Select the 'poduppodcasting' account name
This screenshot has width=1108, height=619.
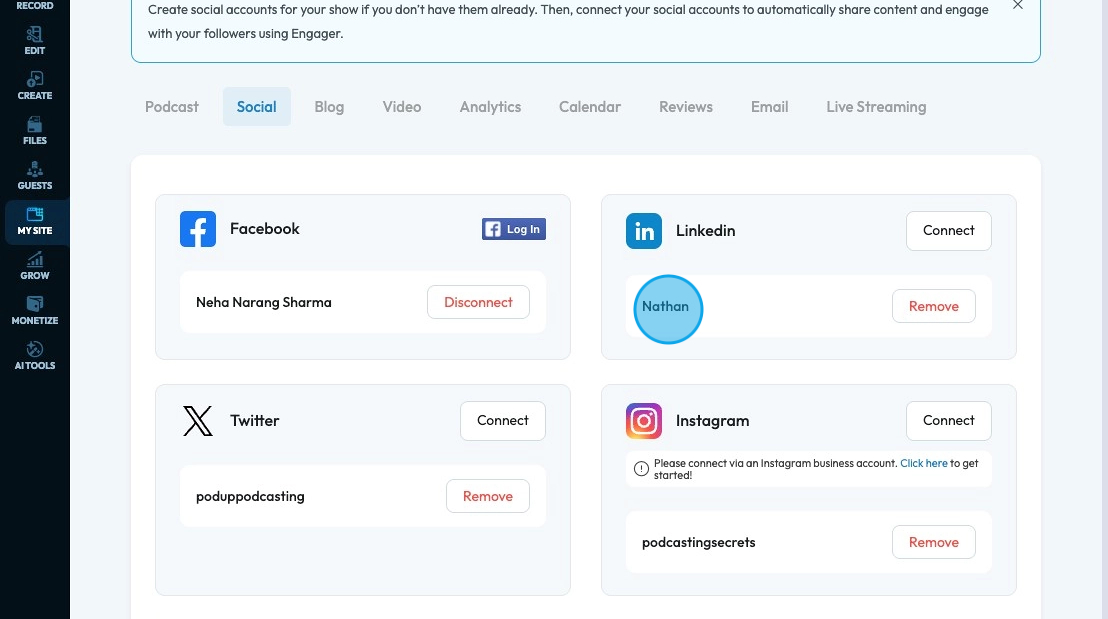coord(250,497)
